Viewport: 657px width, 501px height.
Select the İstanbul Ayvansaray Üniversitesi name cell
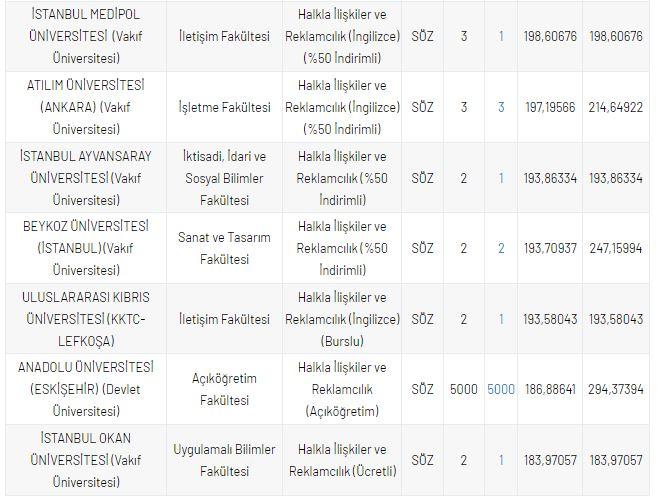(x=82, y=178)
